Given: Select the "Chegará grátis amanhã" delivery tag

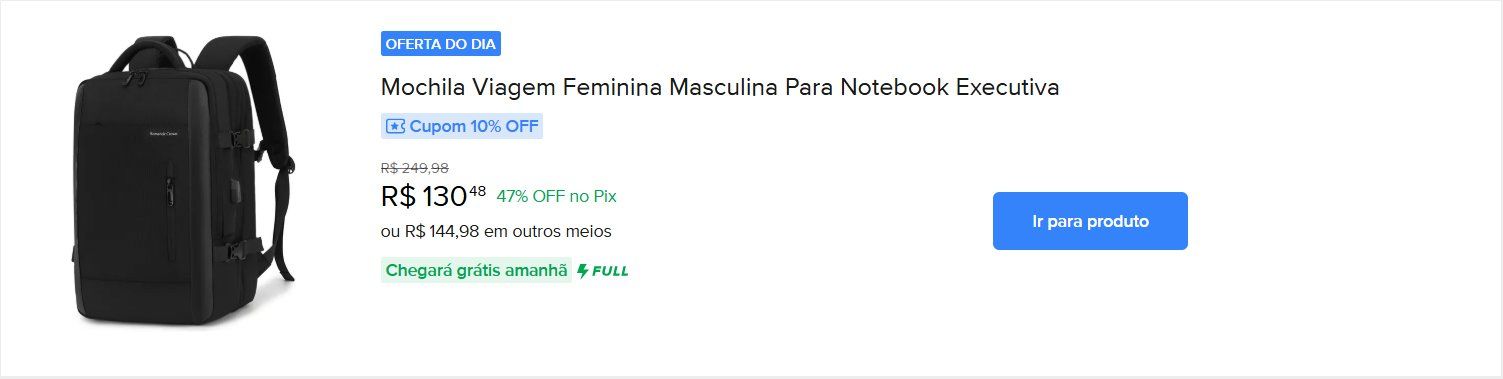Looking at the screenshot, I should pos(476,271).
